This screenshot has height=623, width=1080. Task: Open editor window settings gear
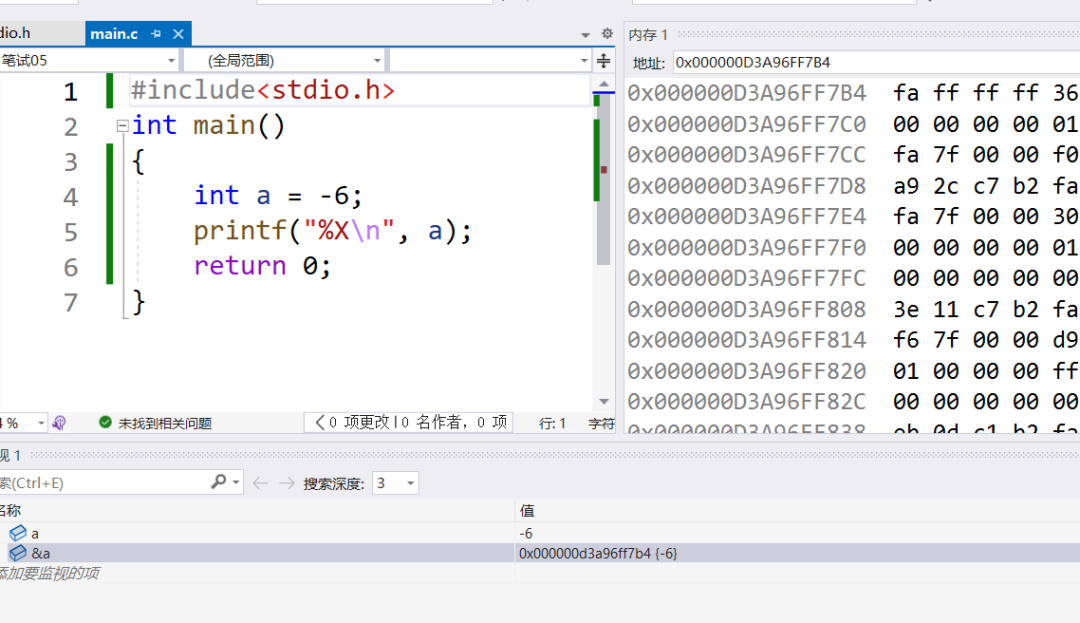(607, 33)
